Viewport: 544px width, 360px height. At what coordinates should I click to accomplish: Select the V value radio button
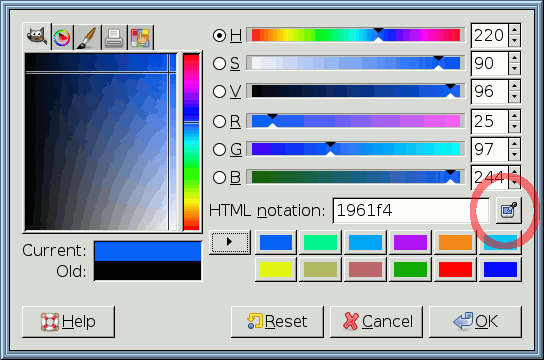pyautogui.click(x=219, y=92)
